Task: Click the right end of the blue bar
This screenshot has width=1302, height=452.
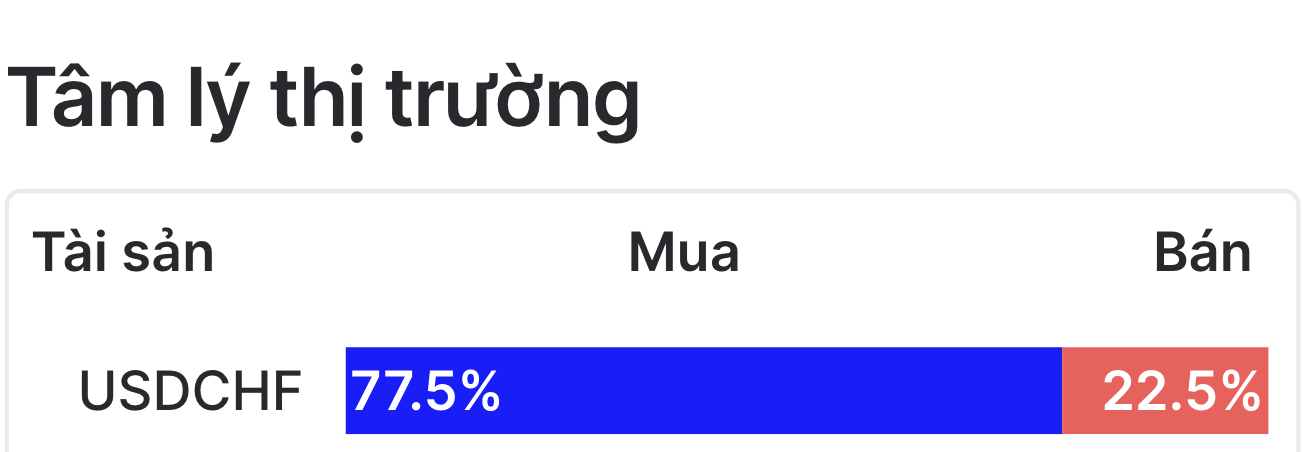Action: 1054,391
